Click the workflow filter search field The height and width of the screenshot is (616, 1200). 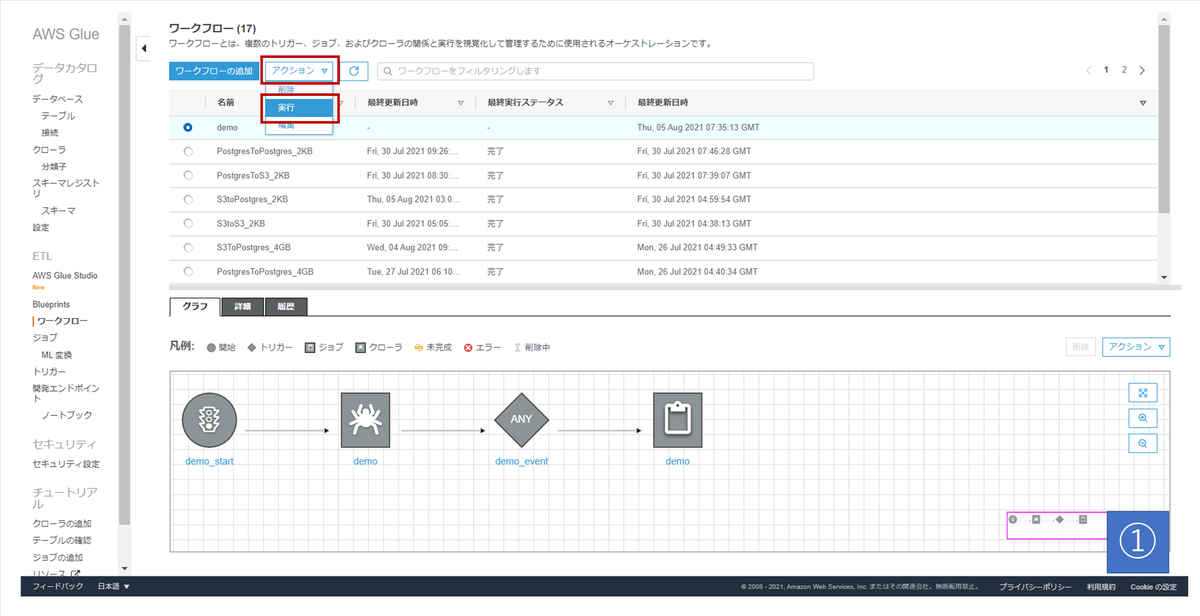coord(595,71)
